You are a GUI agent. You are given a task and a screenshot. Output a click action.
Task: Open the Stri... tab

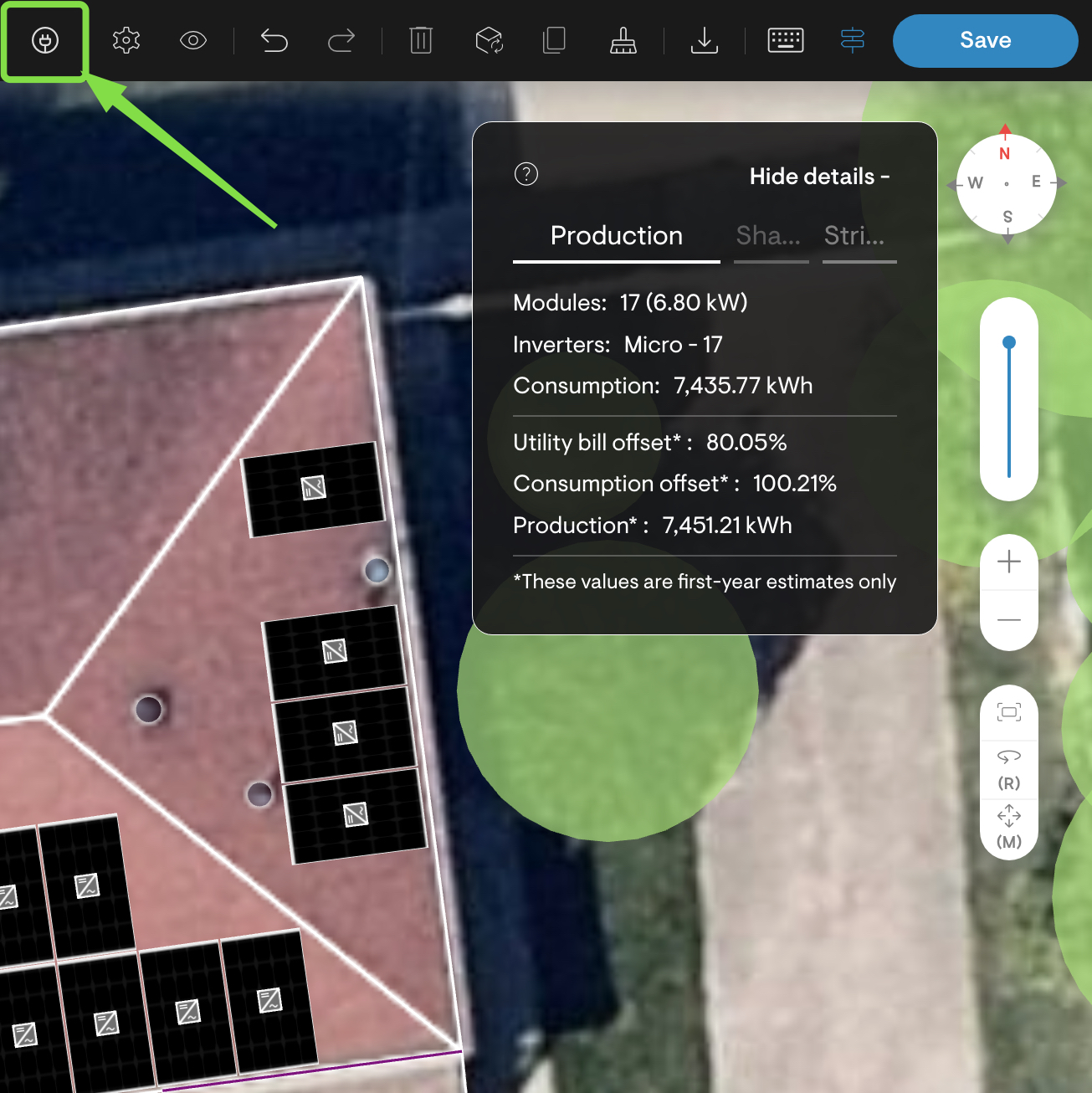pyautogui.click(x=855, y=236)
